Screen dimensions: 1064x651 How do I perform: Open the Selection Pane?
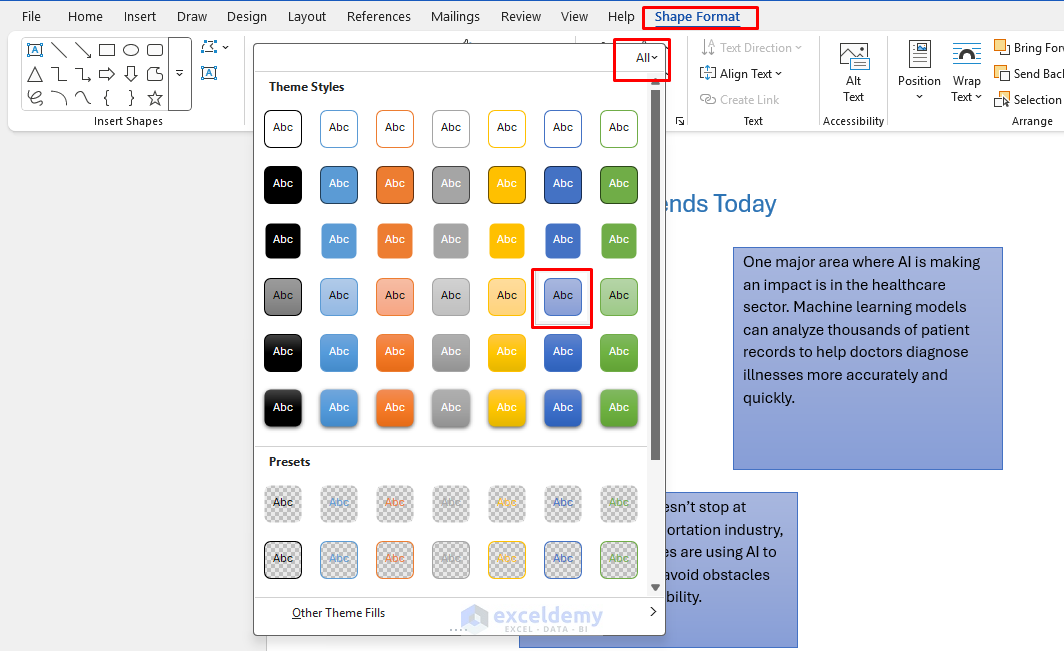point(1028,99)
